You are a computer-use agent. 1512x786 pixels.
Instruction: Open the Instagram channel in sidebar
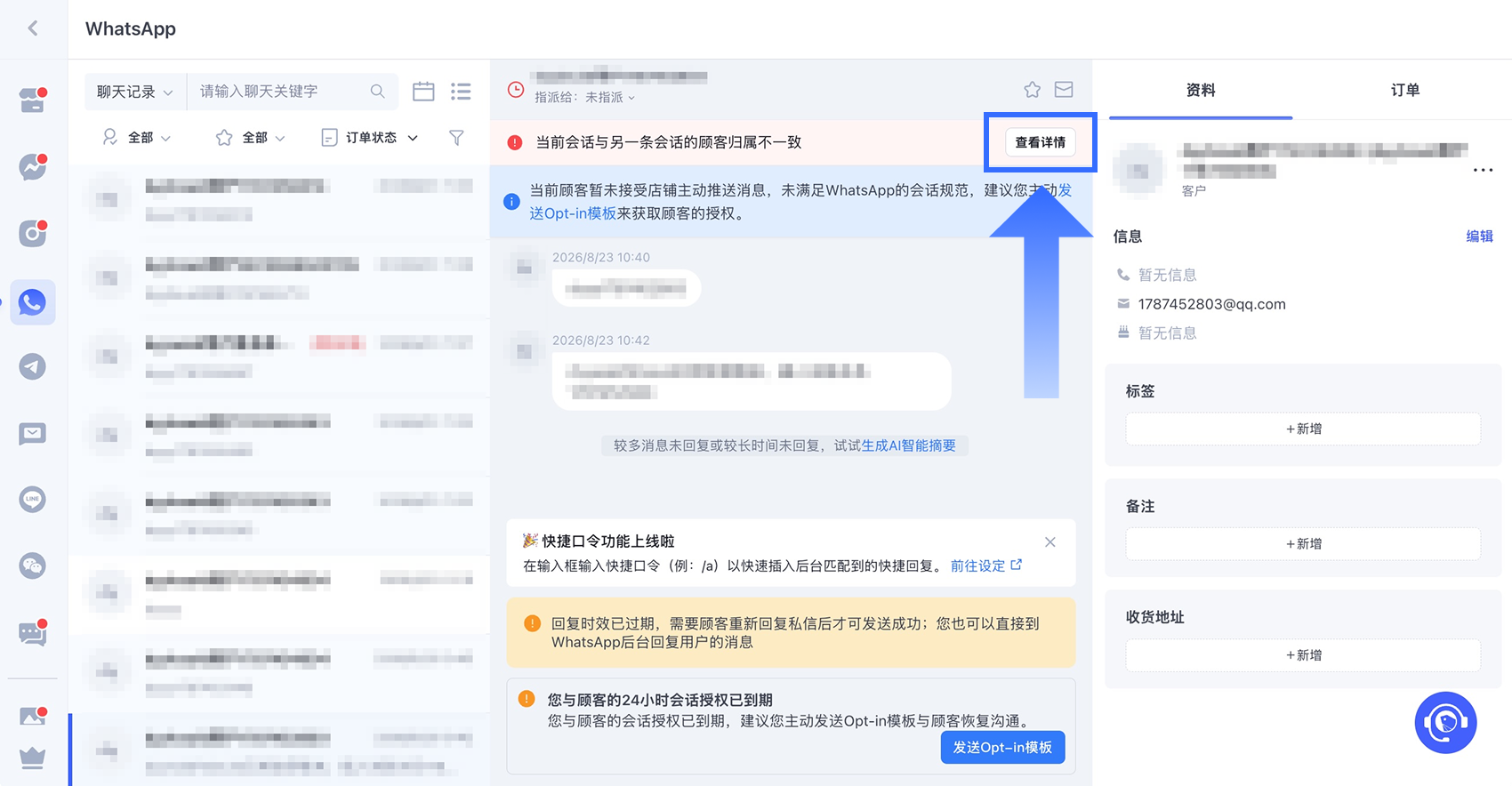tap(33, 233)
